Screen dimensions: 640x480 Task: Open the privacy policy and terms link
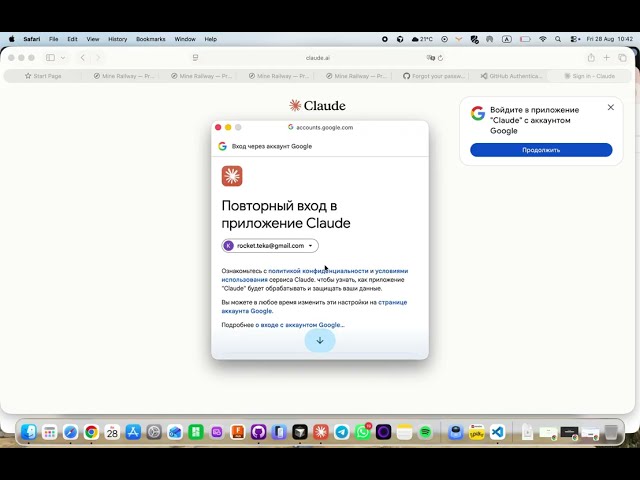(x=315, y=275)
